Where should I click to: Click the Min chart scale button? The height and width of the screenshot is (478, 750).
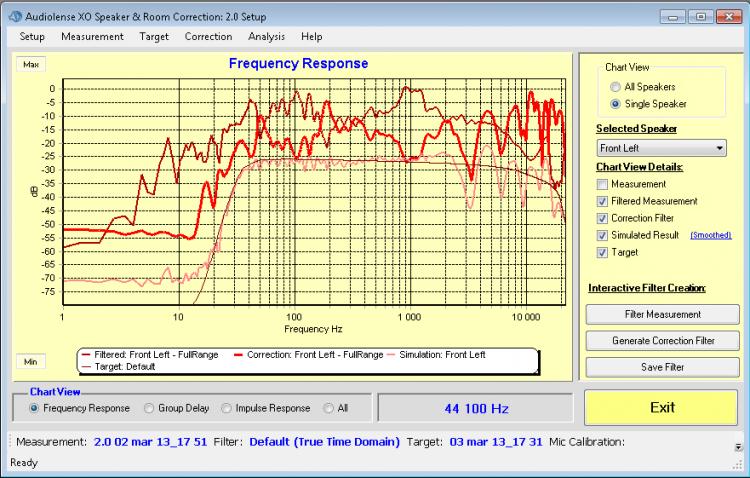click(30, 361)
